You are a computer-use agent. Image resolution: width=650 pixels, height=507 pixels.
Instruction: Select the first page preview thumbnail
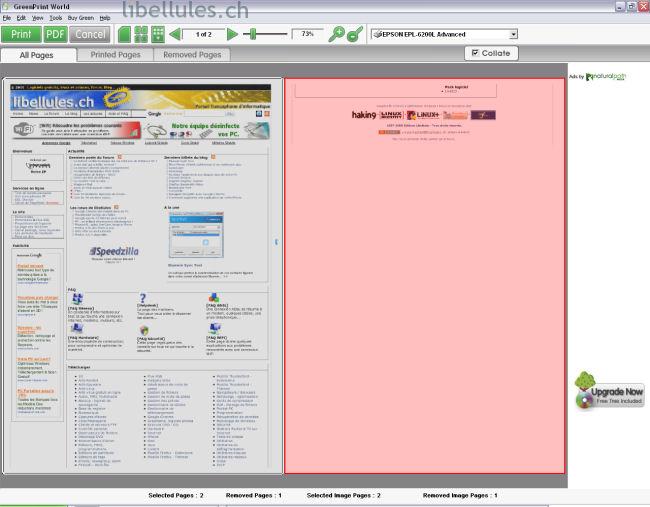click(x=140, y=275)
